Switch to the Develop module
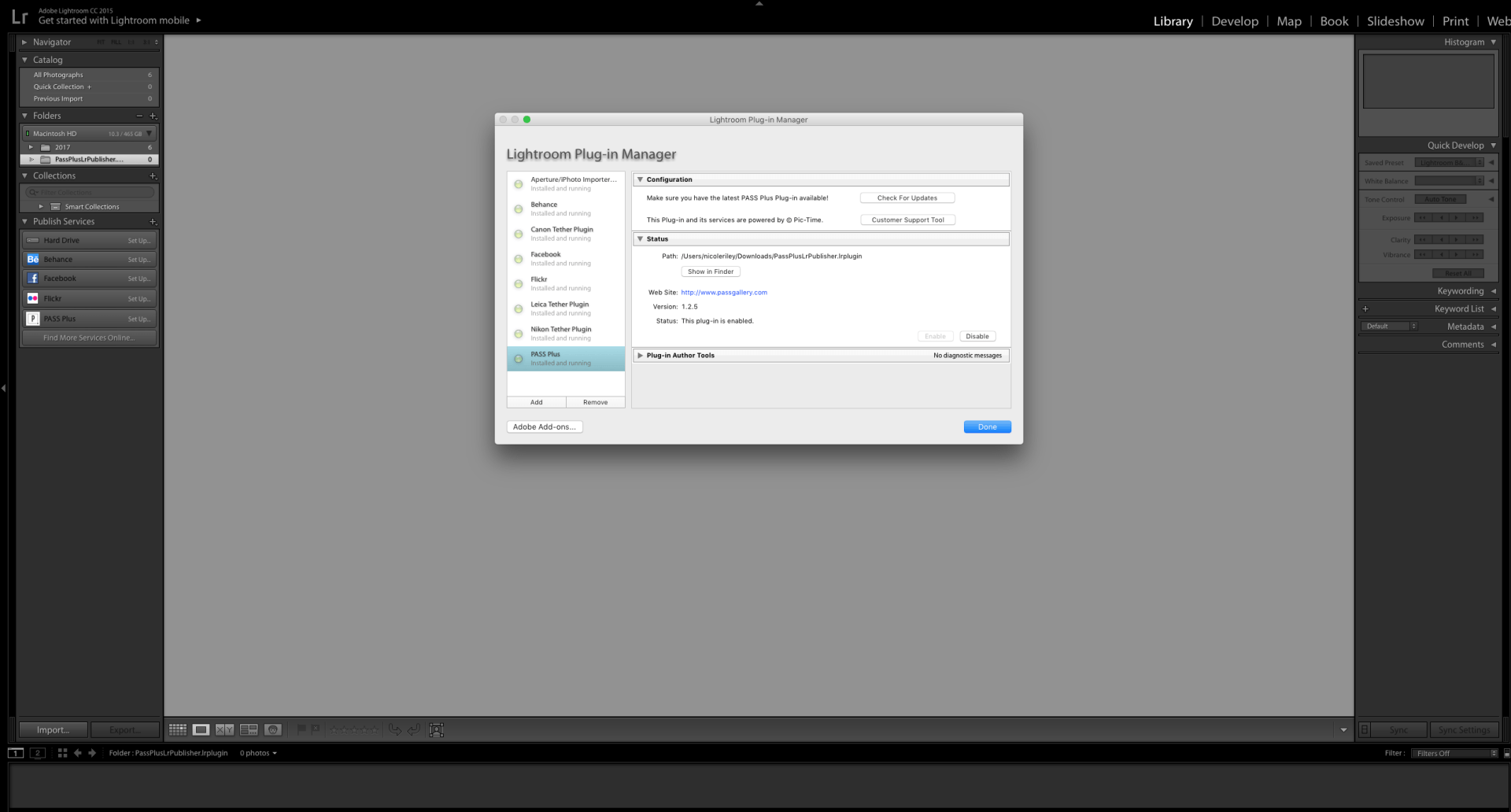This screenshot has width=1511, height=812. [1235, 21]
